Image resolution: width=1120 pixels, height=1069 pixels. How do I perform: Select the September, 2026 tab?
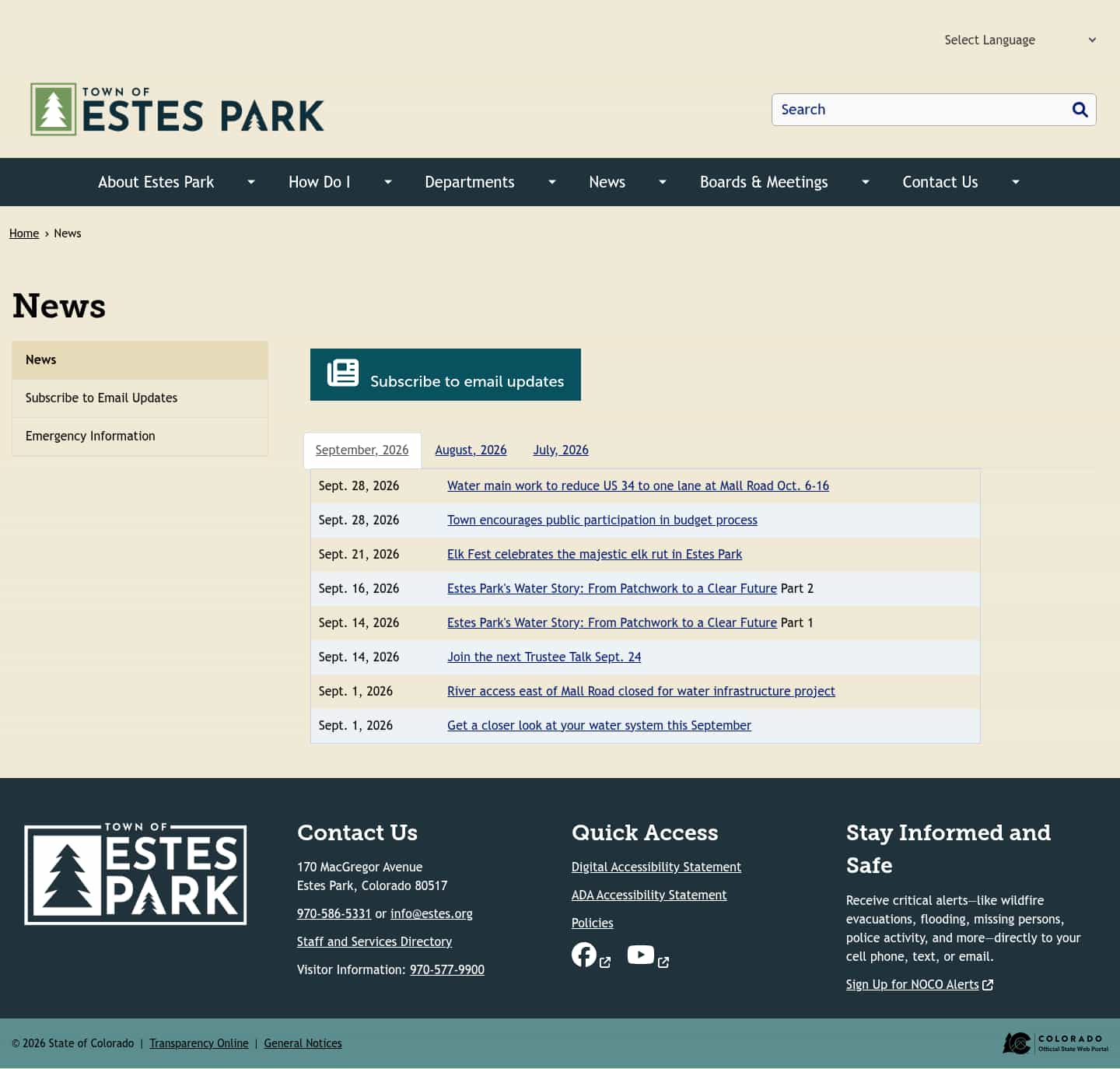pyautogui.click(x=362, y=450)
